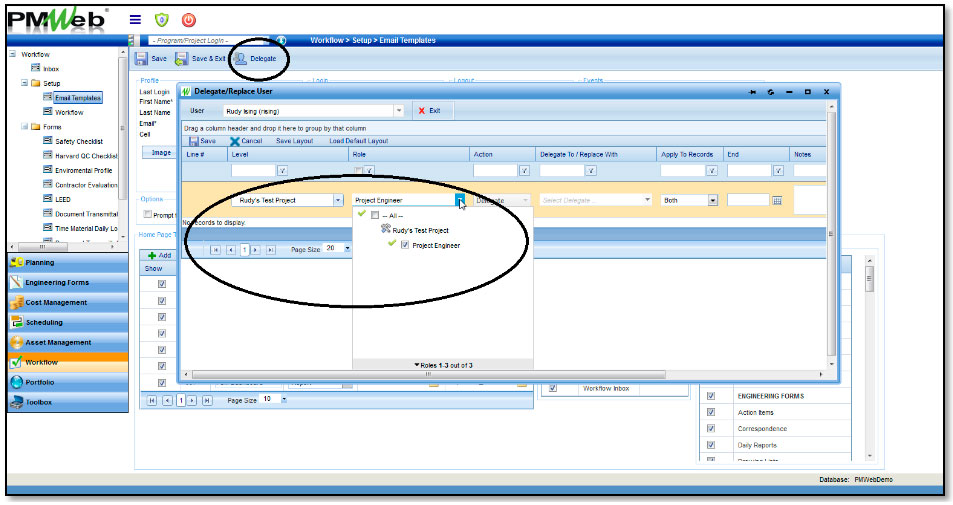Open the Rudy's Test Project level dropdown
The width and height of the screenshot is (953, 505).
coord(338,200)
